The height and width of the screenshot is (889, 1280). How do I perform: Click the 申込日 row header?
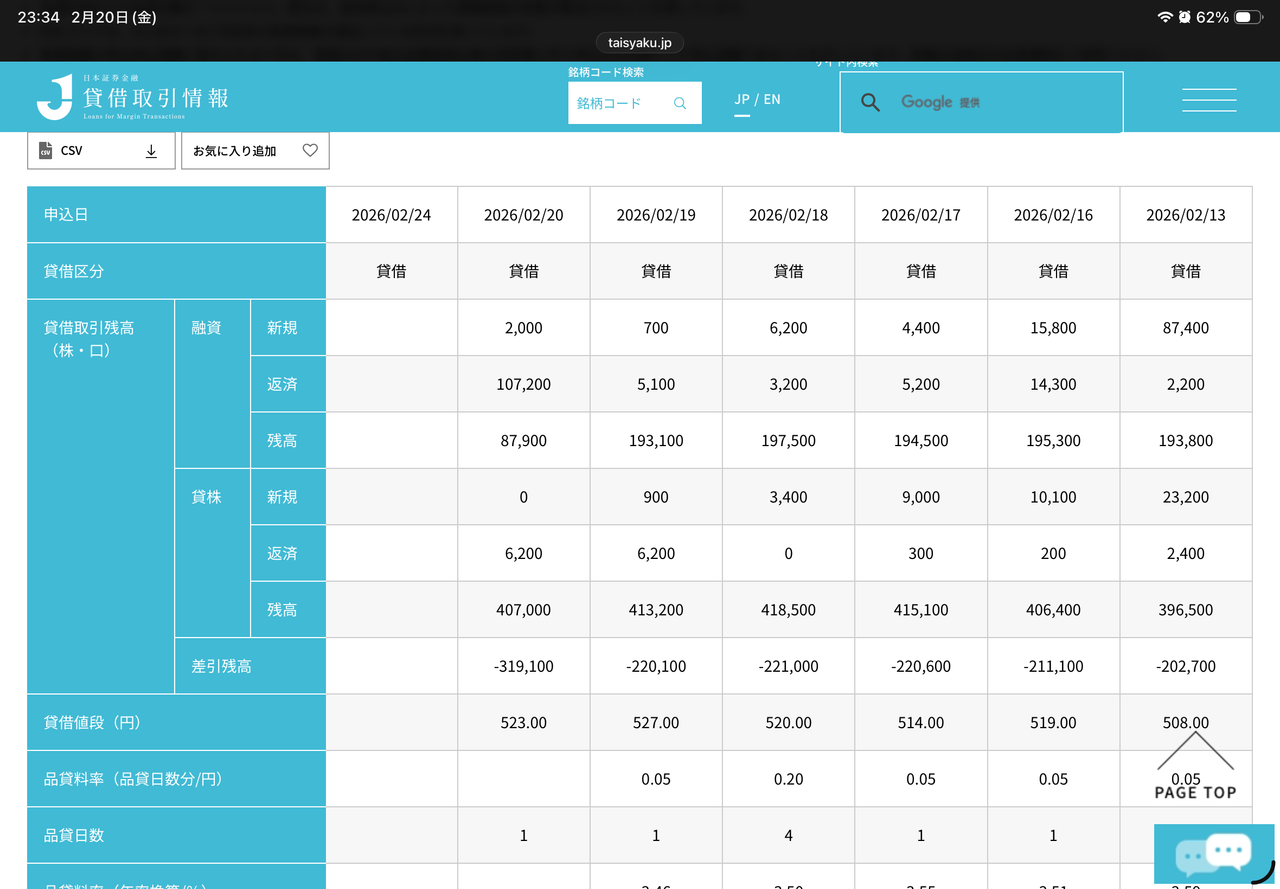point(176,215)
